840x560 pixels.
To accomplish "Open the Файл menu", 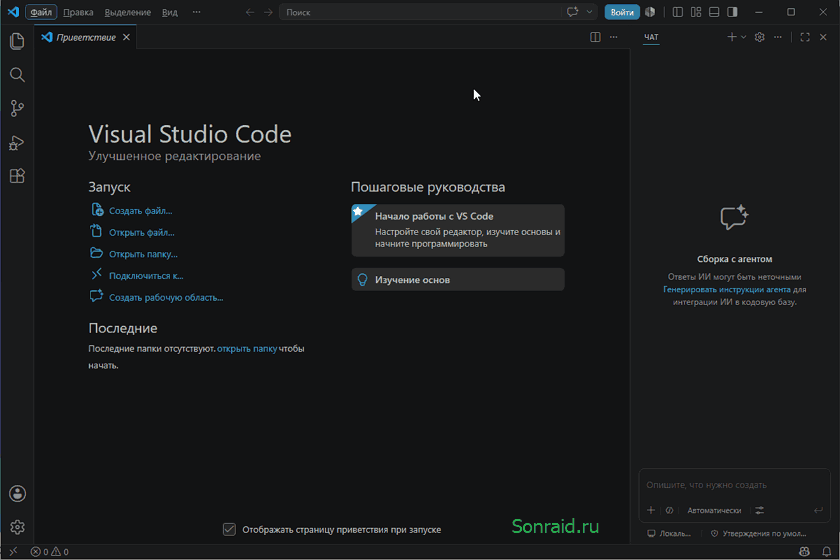I will 41,12.
